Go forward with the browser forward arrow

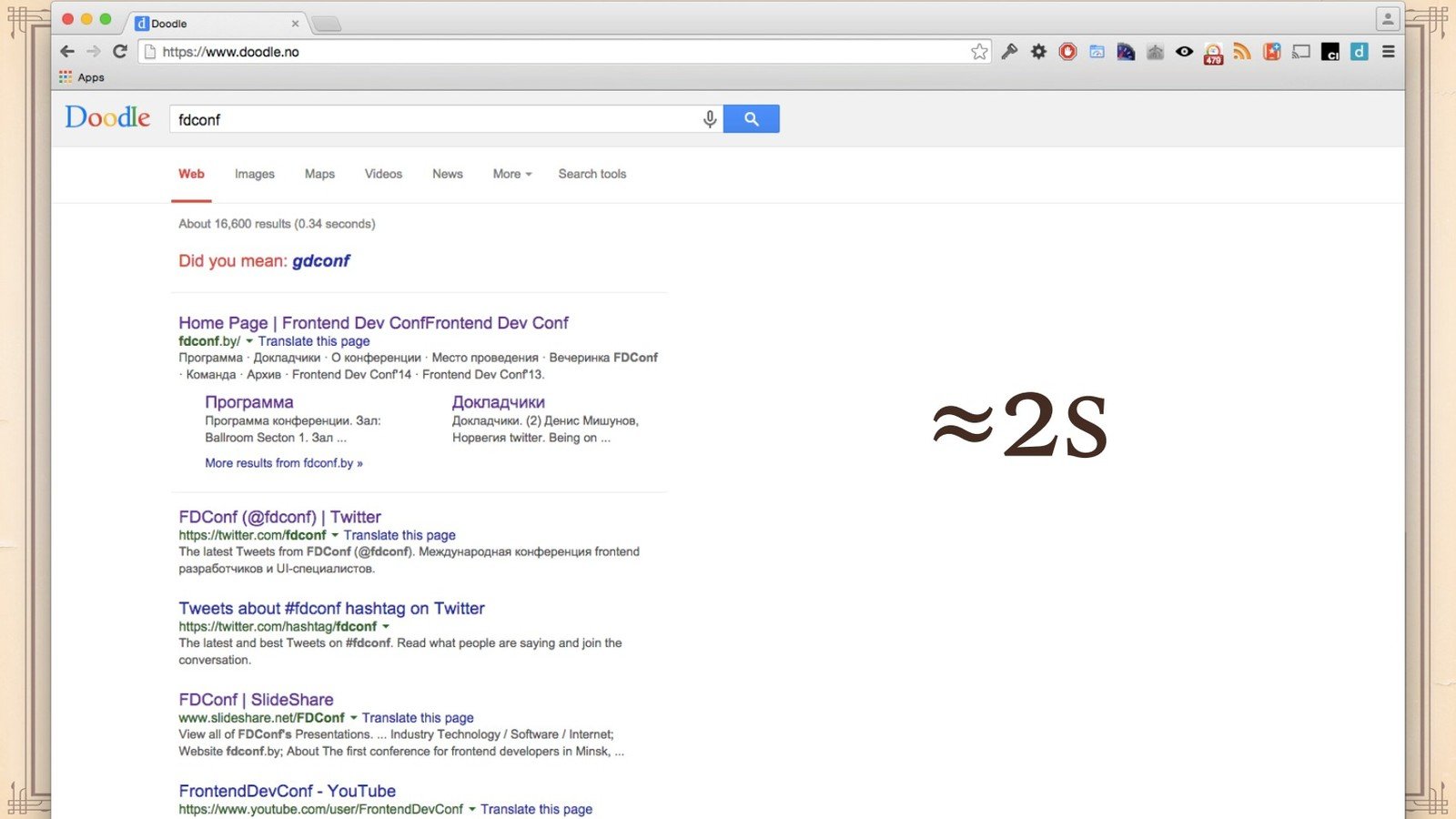coord(93,52)
